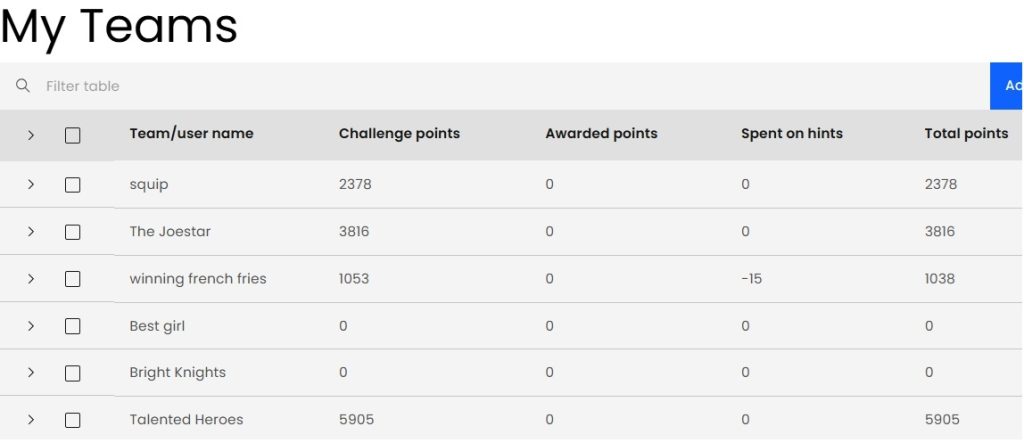Toggle the select-all header checkbox
Image resolution: width=1024 pixels, height=443 pixels.
coord(73,135)
